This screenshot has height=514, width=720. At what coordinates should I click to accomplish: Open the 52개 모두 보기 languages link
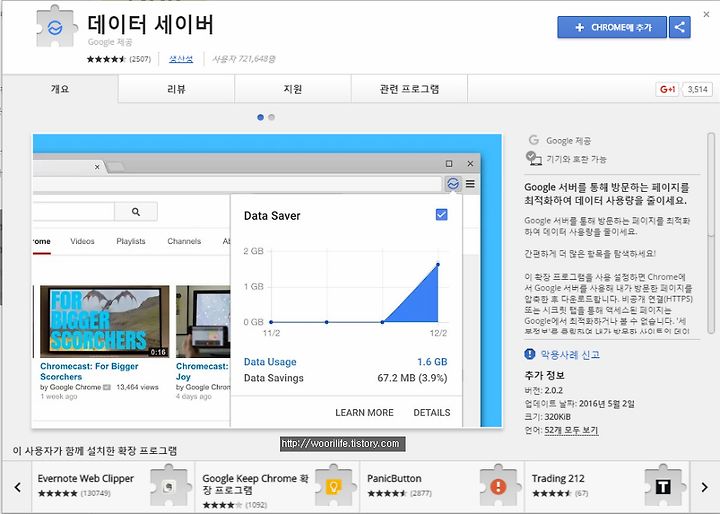(x=571, y=430)
